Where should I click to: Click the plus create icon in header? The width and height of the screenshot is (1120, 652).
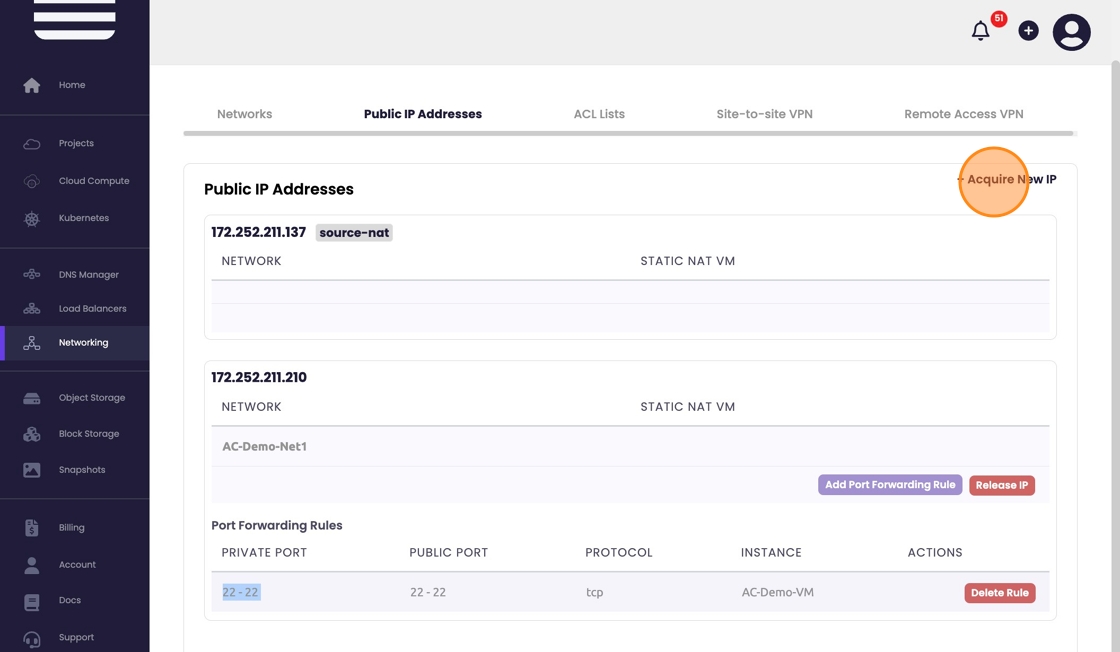click(1028, 31)
